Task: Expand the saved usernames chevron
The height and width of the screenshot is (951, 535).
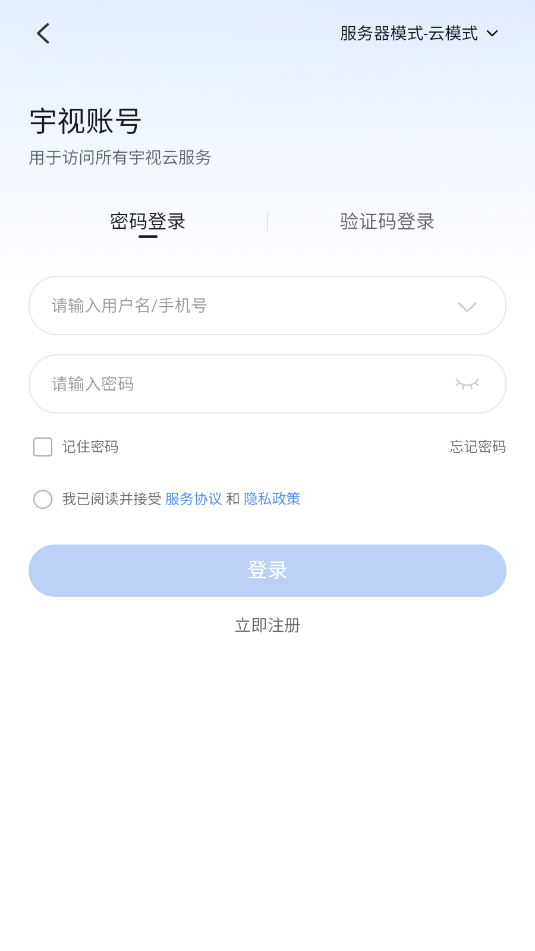Action: (x=466, y=306)
